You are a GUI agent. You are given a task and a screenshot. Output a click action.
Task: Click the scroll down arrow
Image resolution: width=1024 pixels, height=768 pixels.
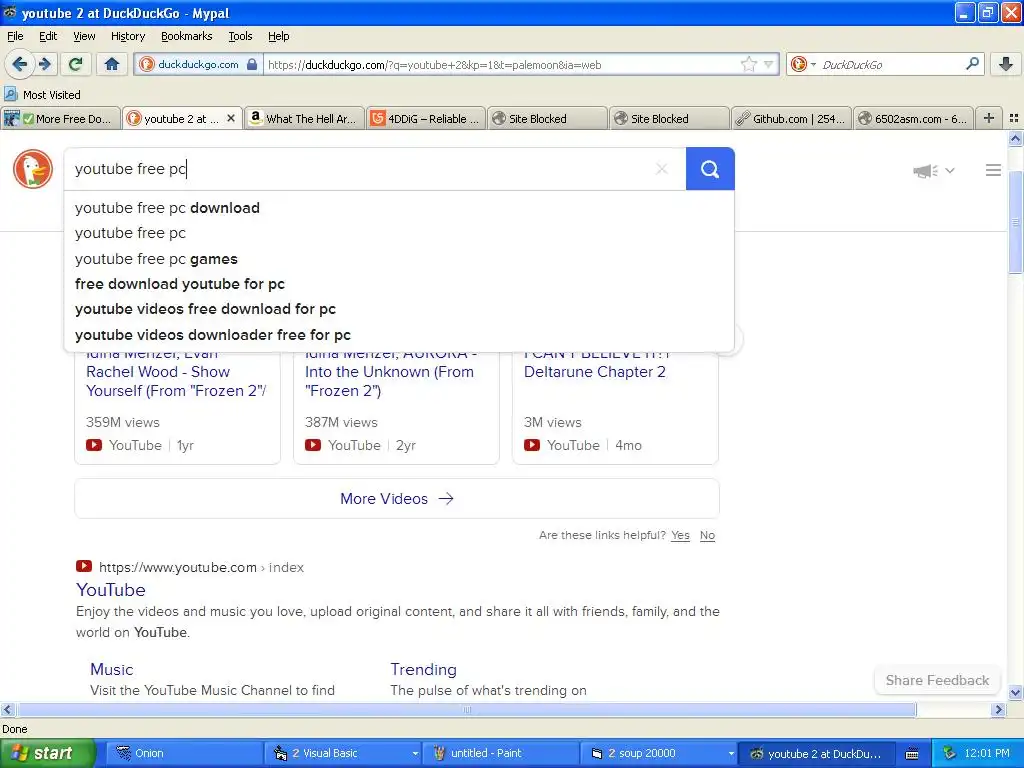point(1016,692)
